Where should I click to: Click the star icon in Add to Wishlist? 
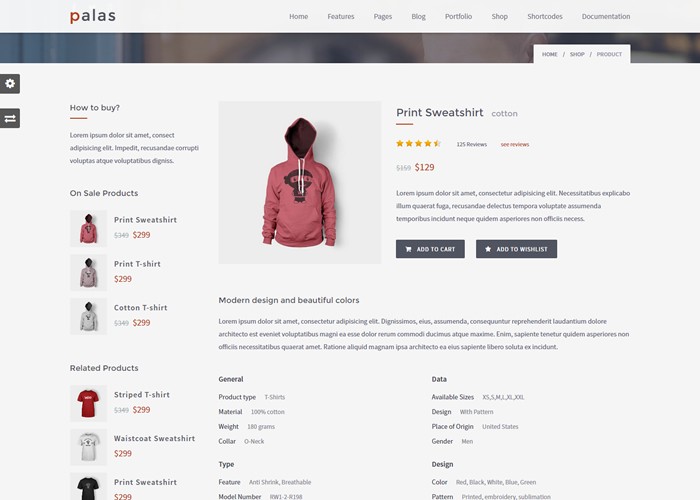488,249
